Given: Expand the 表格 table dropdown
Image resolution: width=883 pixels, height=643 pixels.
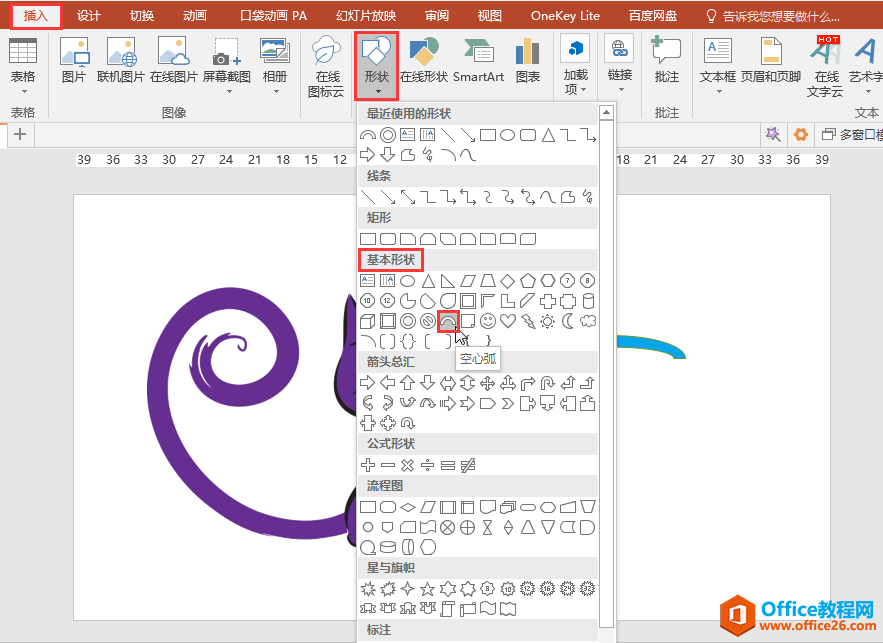Looking at the screenshot, I should [22, 66].
